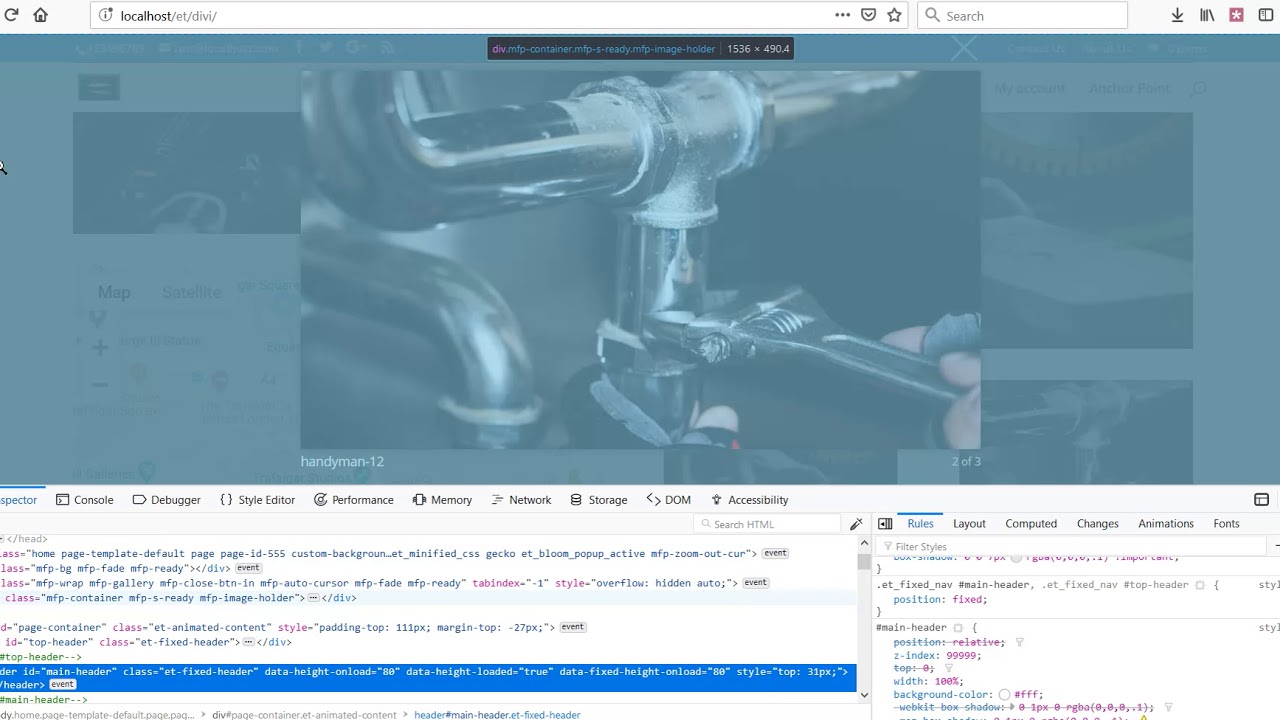This screenshot has width=1280, height=720.
Task: Open the Library bookshelf icon
Action: [x=1207, y=15]
